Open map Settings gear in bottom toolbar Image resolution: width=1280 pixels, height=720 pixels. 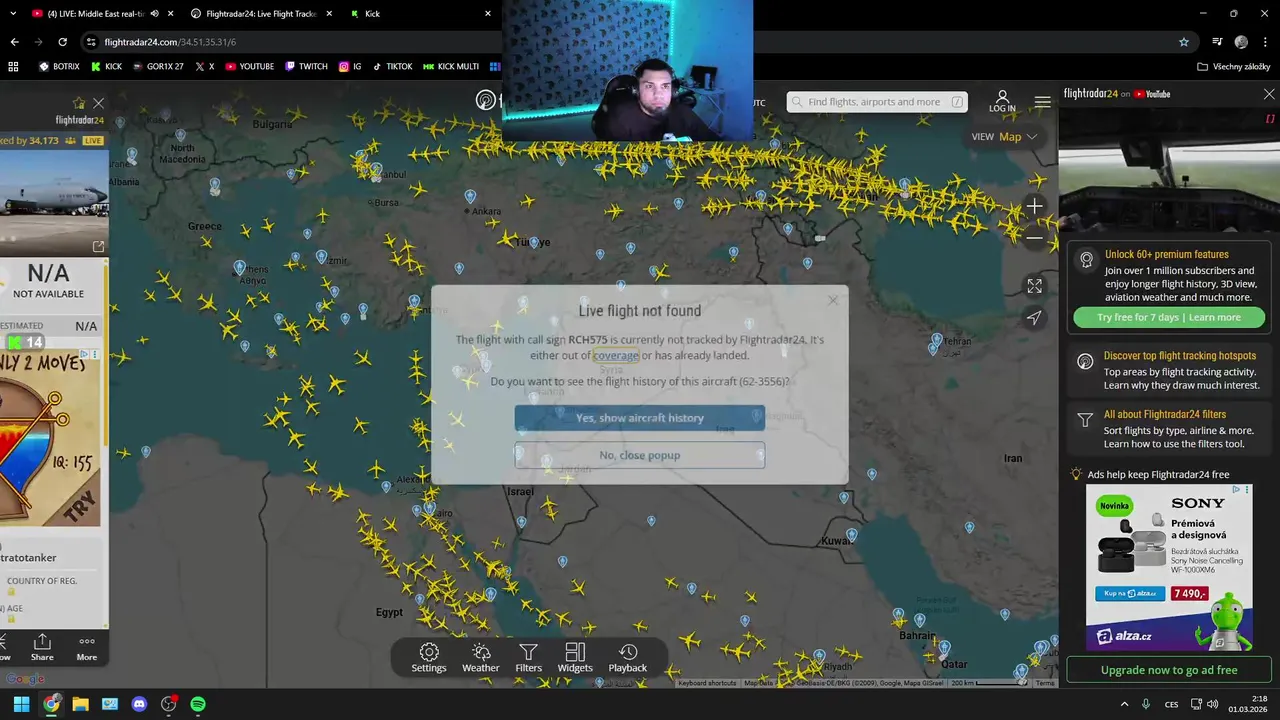(428, 657)
